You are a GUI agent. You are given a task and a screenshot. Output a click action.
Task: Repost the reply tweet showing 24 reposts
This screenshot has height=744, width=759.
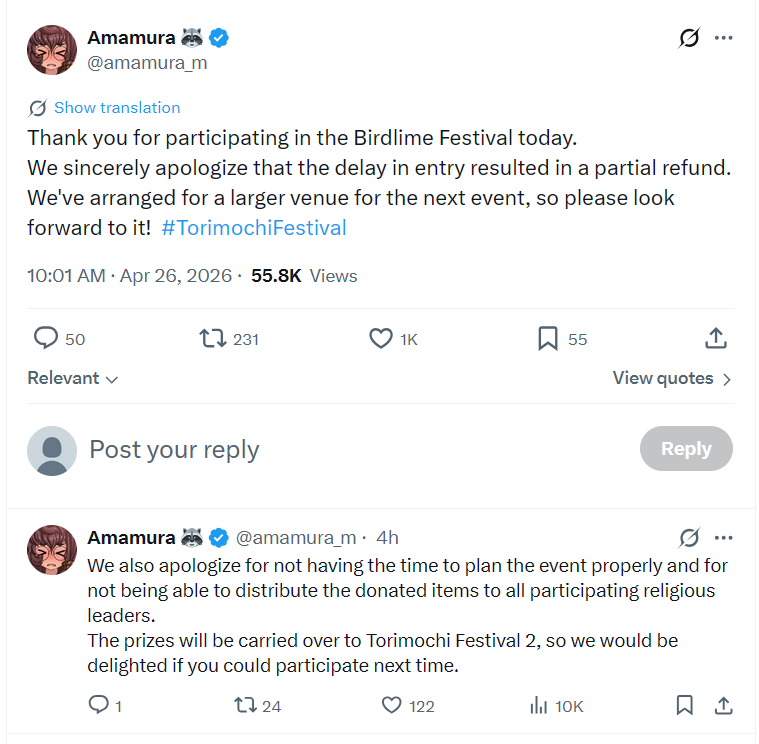click(245, 705)
